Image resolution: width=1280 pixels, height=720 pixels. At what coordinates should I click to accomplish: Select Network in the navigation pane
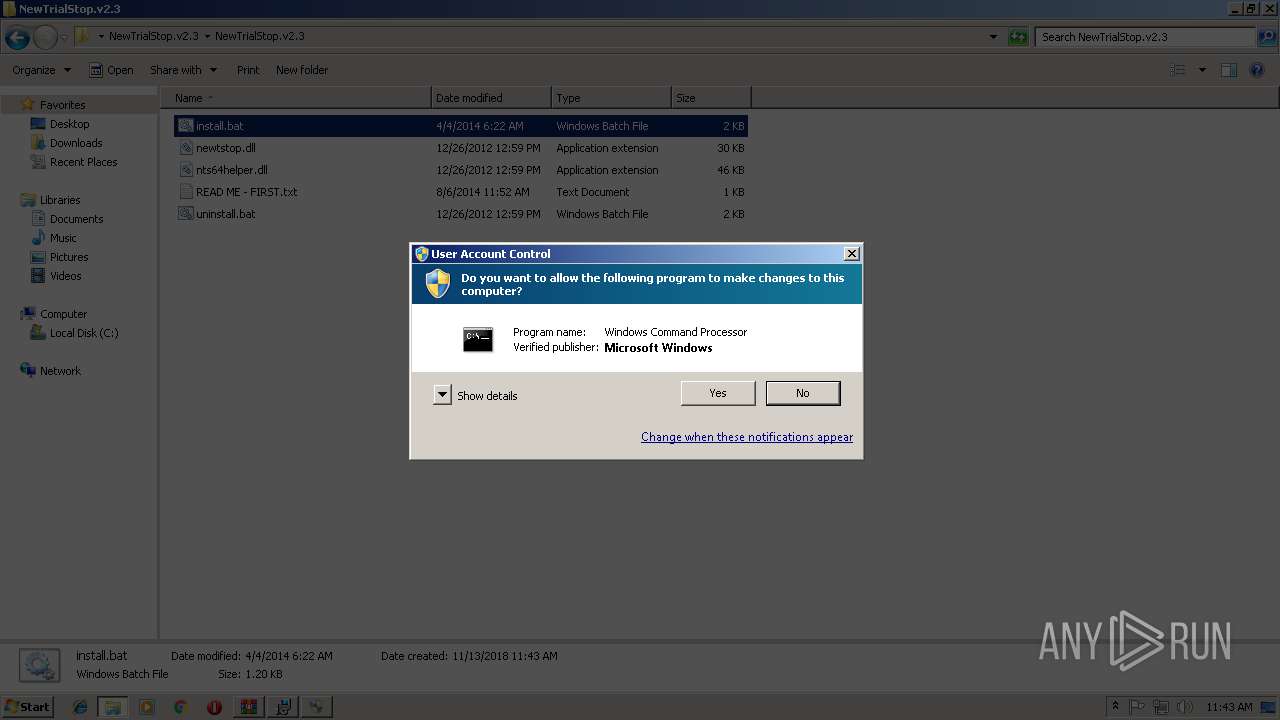tap(60, 371)
